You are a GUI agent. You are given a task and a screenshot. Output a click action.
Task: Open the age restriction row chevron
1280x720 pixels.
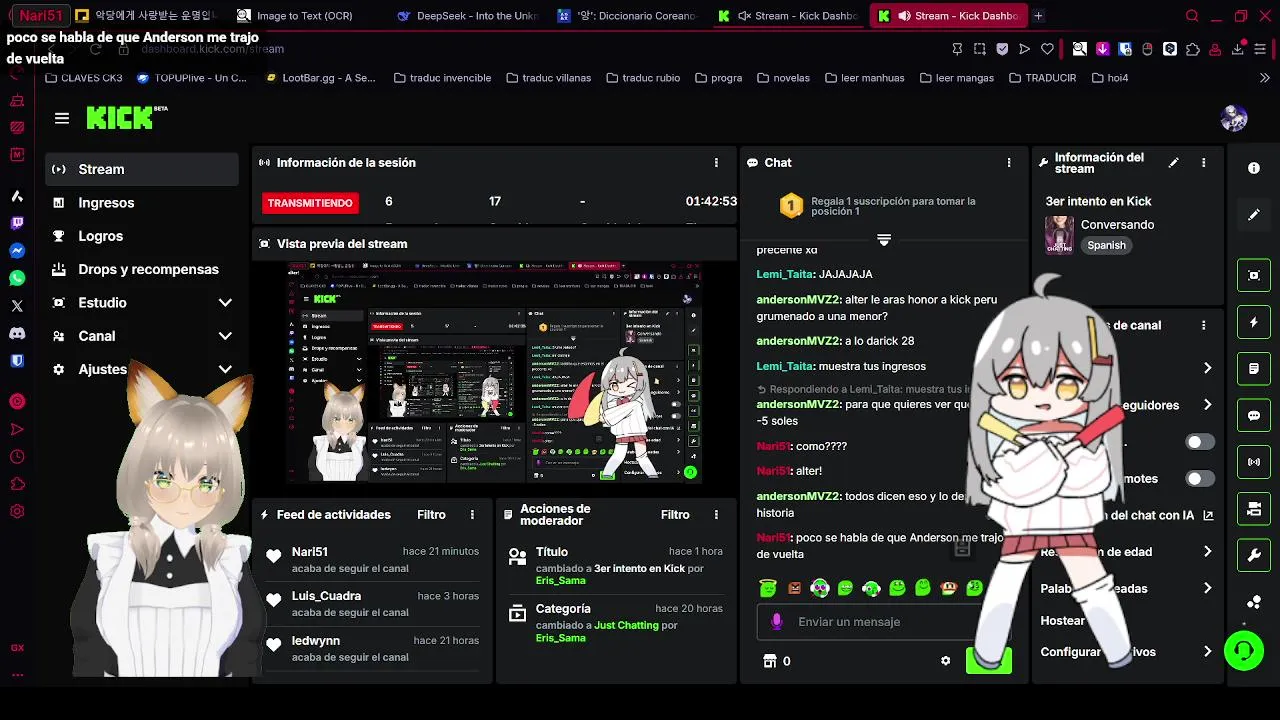pos(1207,552)
